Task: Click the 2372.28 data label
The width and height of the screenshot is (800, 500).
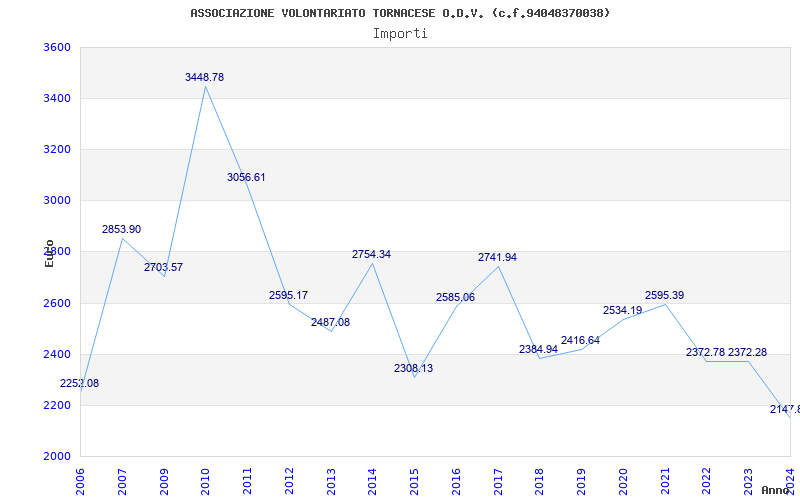Action: tap(747, 353)
